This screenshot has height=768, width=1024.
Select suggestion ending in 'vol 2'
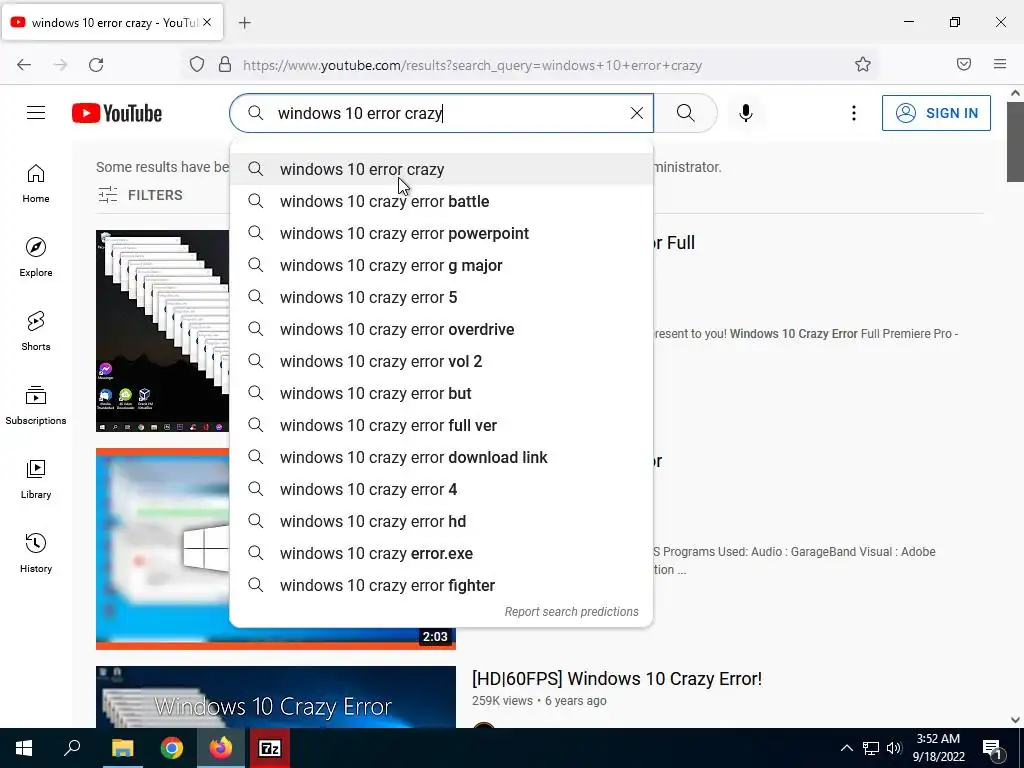[441, 361]
